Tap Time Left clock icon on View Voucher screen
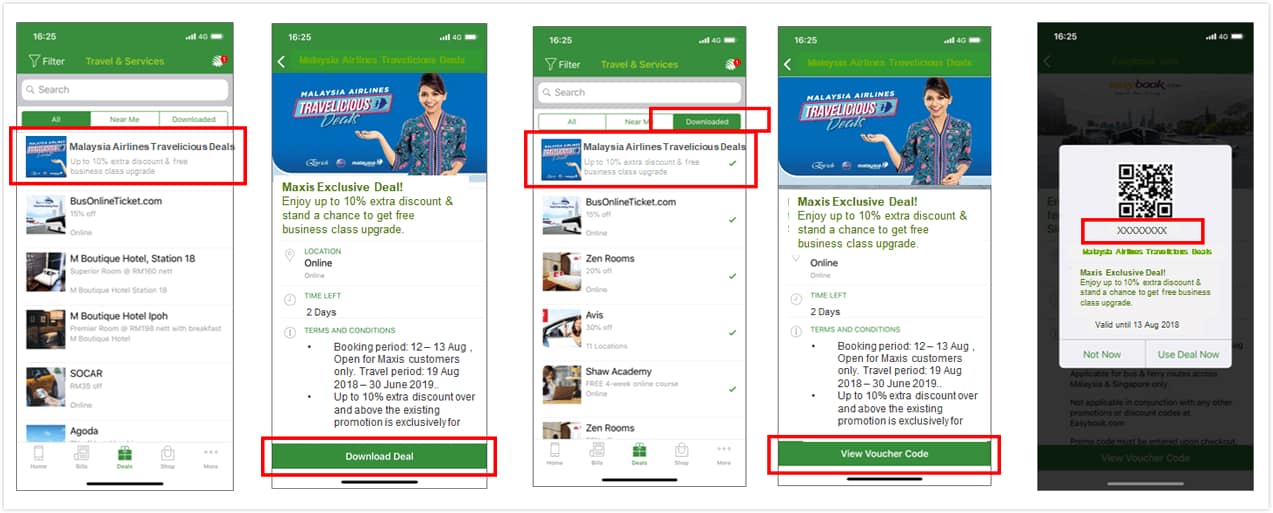1273x513 pixels. [x=795, y=299]
